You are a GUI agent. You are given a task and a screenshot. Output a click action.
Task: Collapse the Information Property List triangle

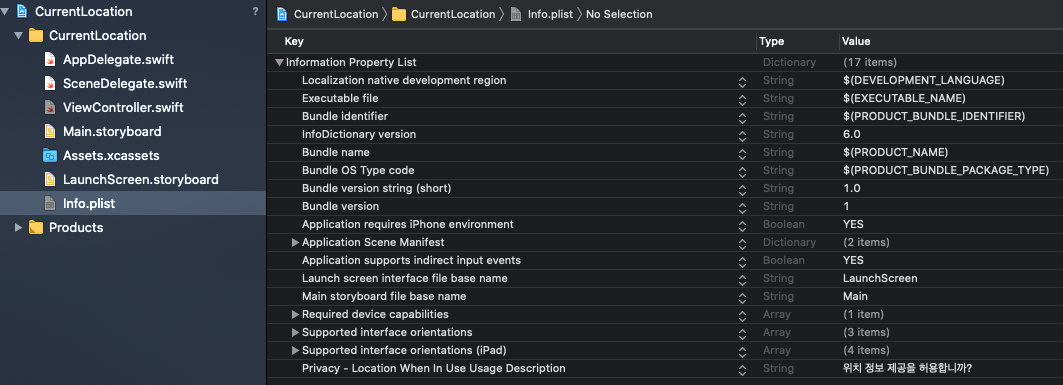(279, 62)
